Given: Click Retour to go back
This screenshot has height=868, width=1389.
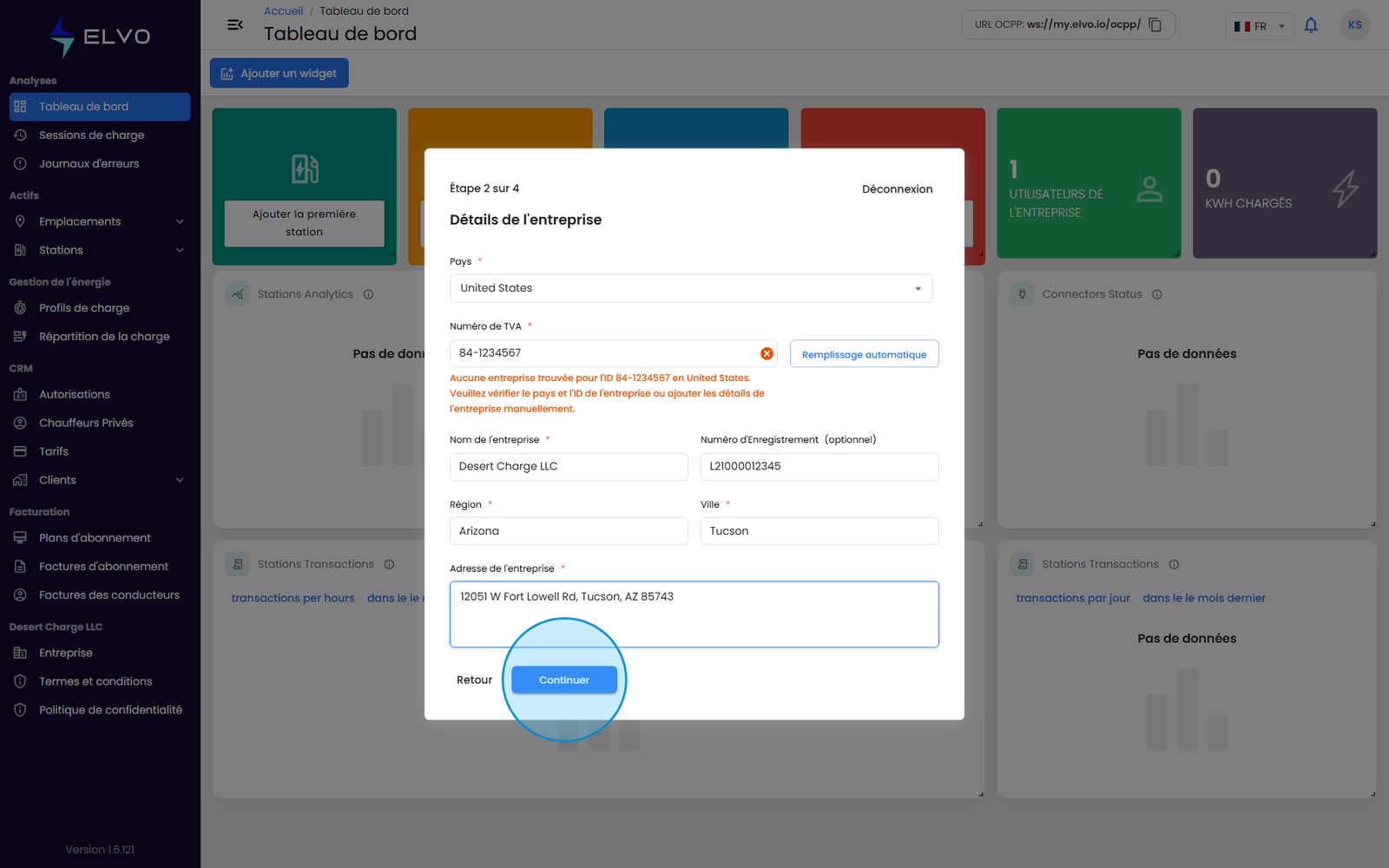Looking at the screenshot, I should click(x=474, y=681).
